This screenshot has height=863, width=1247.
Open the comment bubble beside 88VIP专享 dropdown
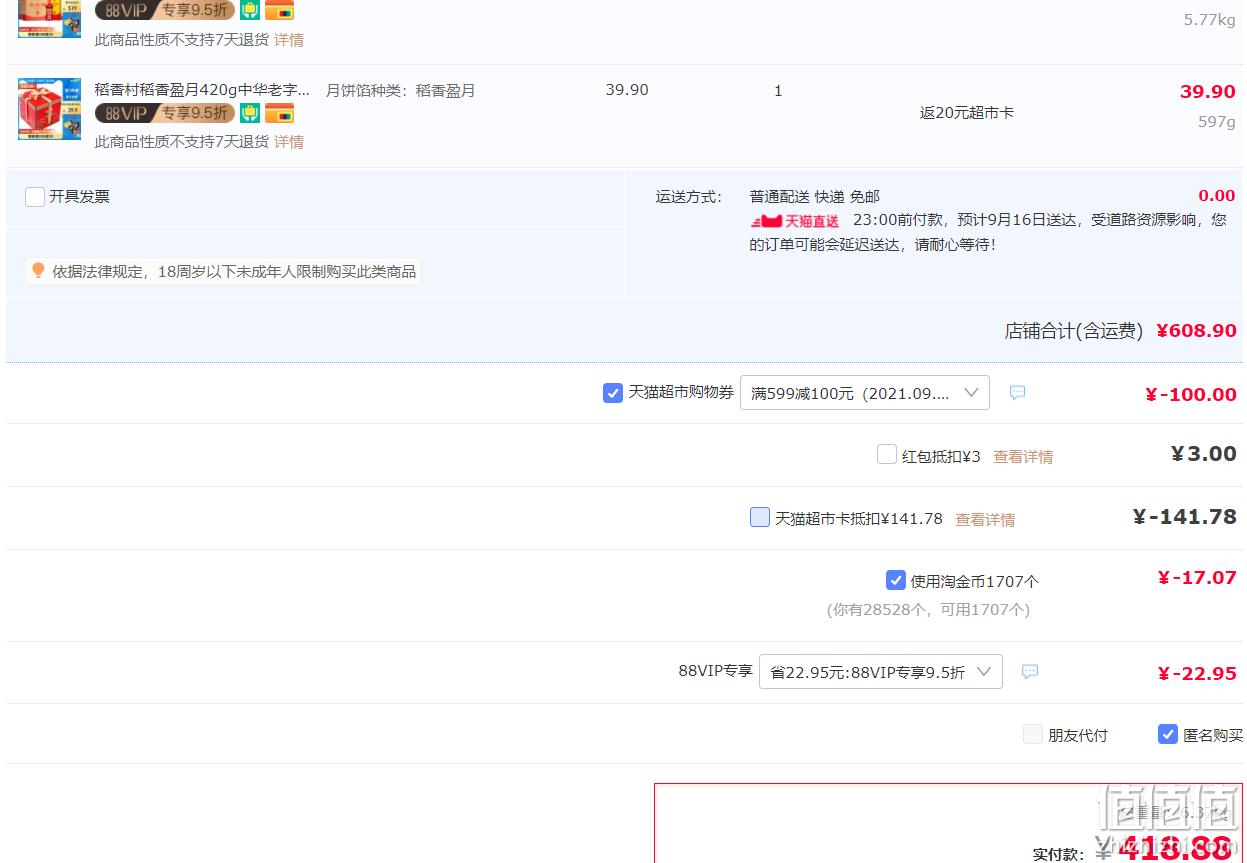[1030, 672]
